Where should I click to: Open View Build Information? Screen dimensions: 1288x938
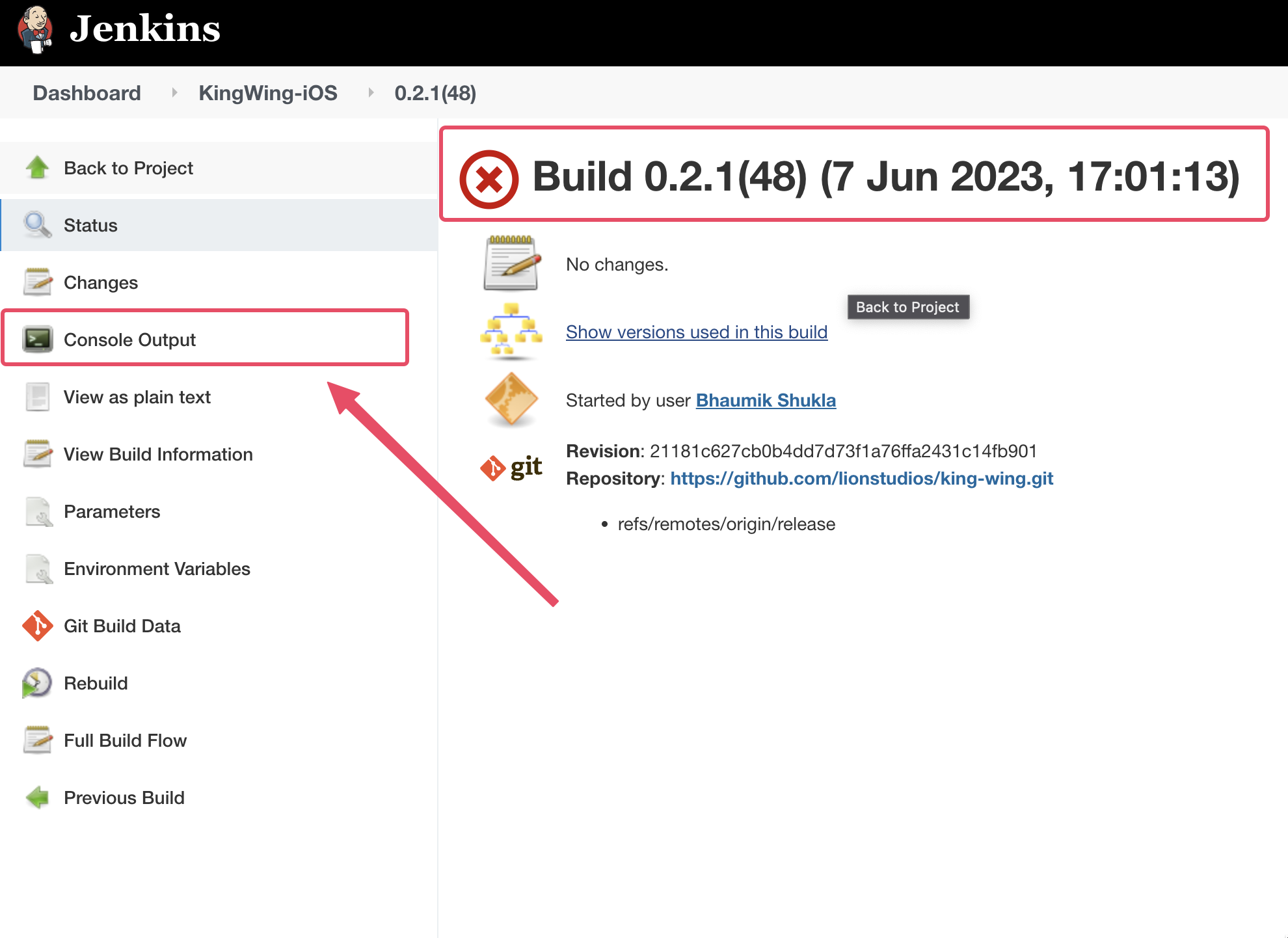158,454
